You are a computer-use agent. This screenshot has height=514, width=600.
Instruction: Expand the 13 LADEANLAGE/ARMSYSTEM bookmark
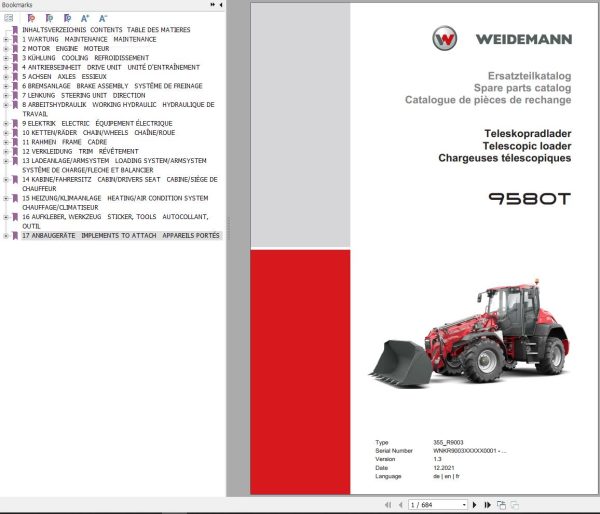(6, 161)
